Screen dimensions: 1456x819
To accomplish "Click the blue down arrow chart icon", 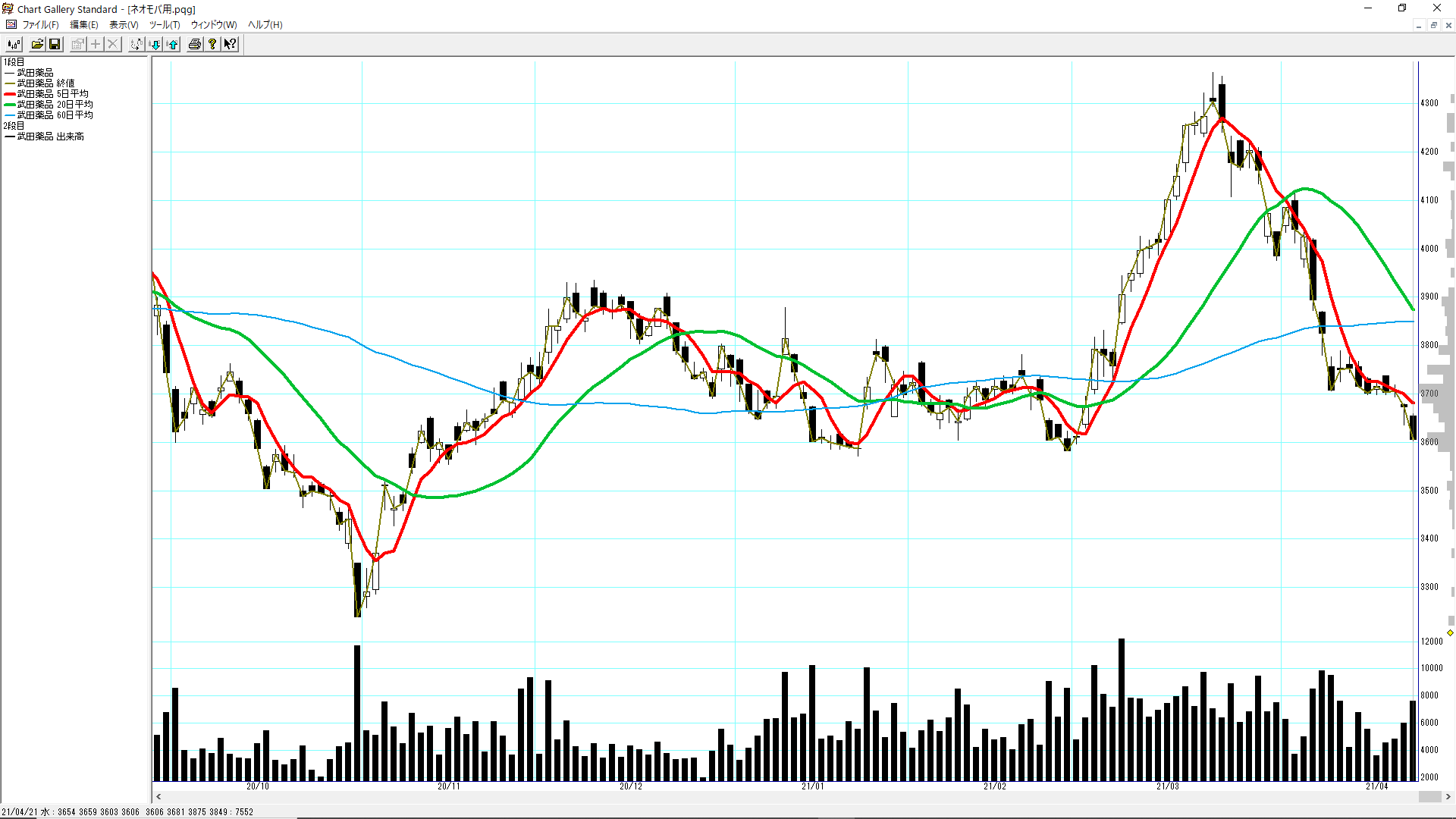I will pos(155,44).
